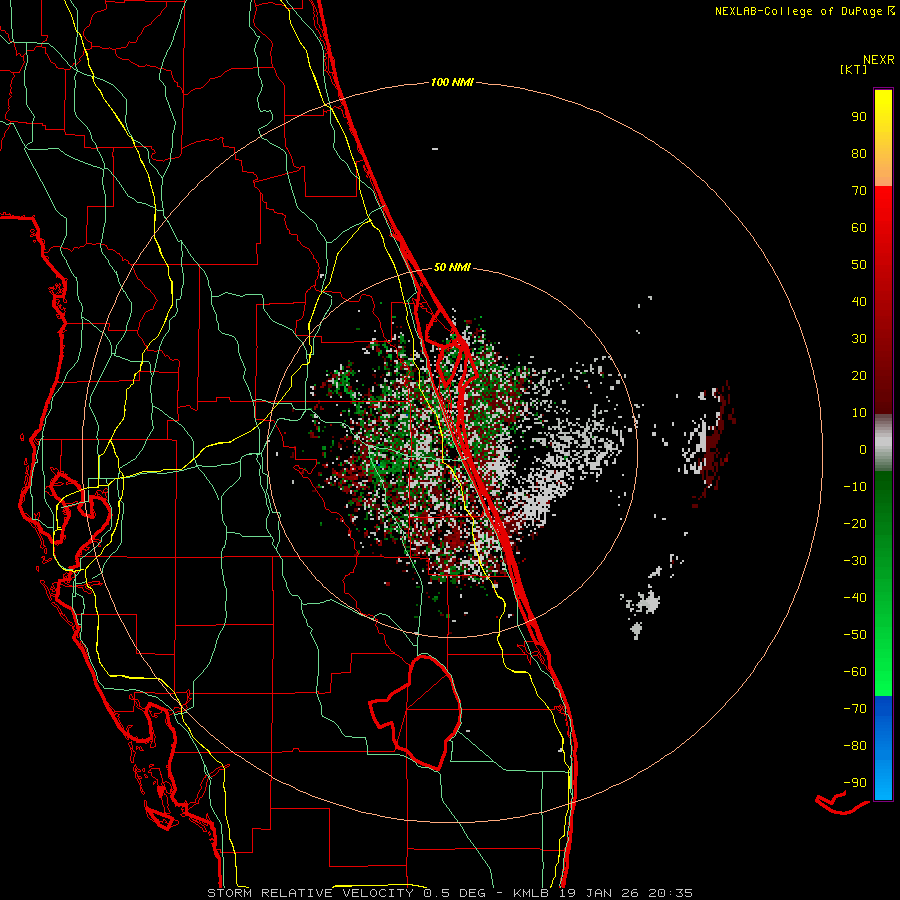
Task: Click the NEXR label above the color scale
Action: pos(878,60)
